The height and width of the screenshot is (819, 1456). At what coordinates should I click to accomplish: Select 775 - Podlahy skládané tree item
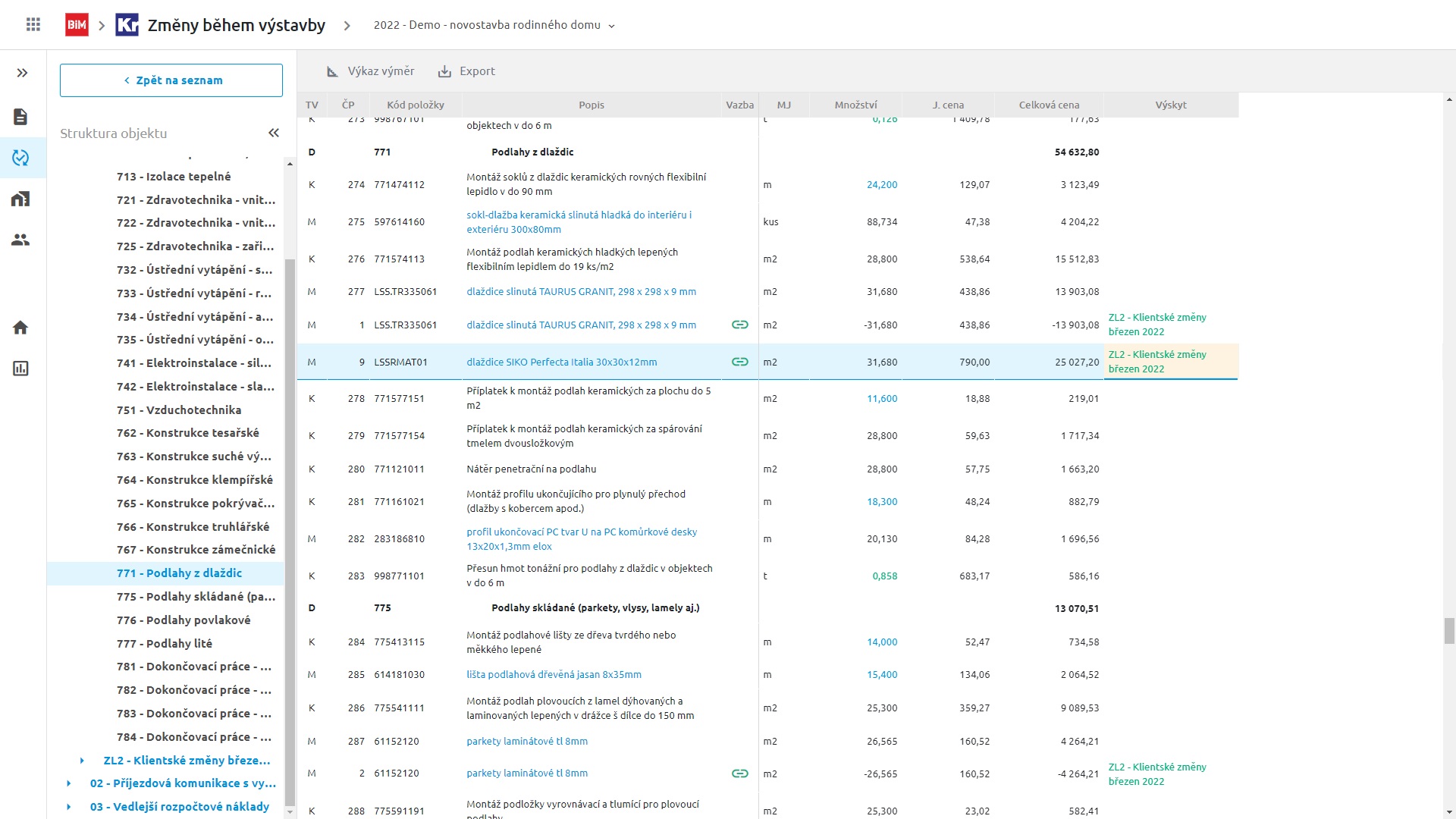(196, 597)
